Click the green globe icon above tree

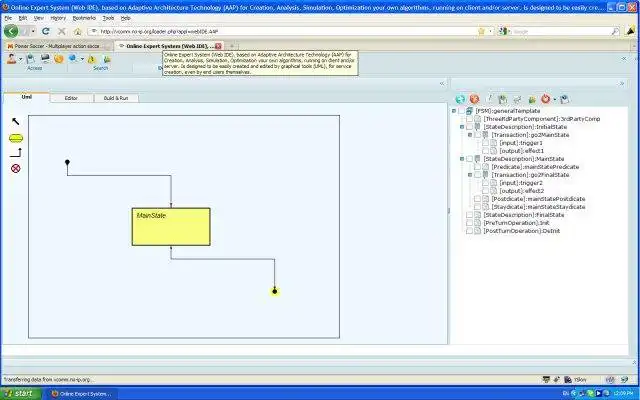coord(460,99)
